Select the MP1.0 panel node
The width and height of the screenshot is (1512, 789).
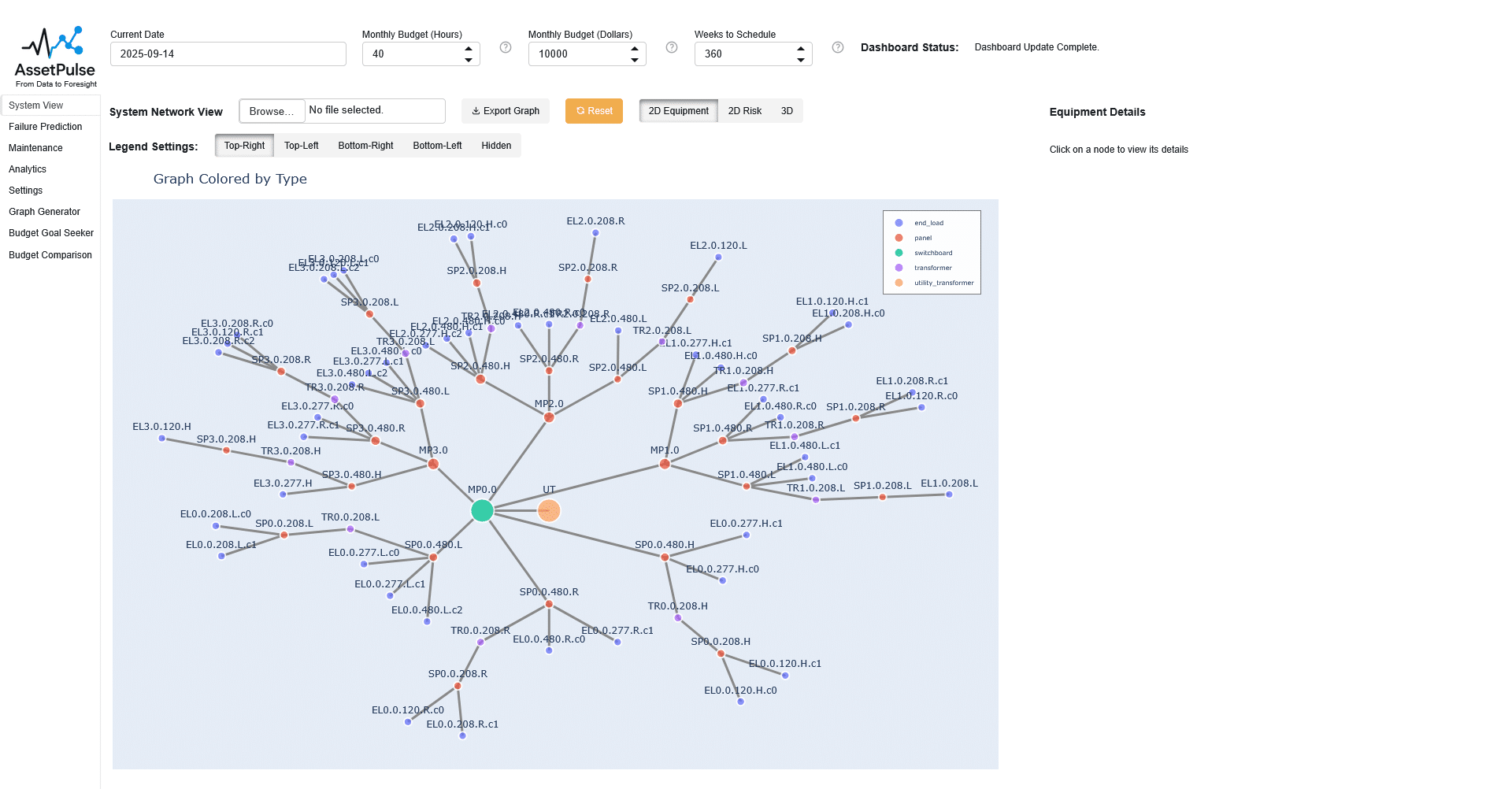(x=665, y=464)
